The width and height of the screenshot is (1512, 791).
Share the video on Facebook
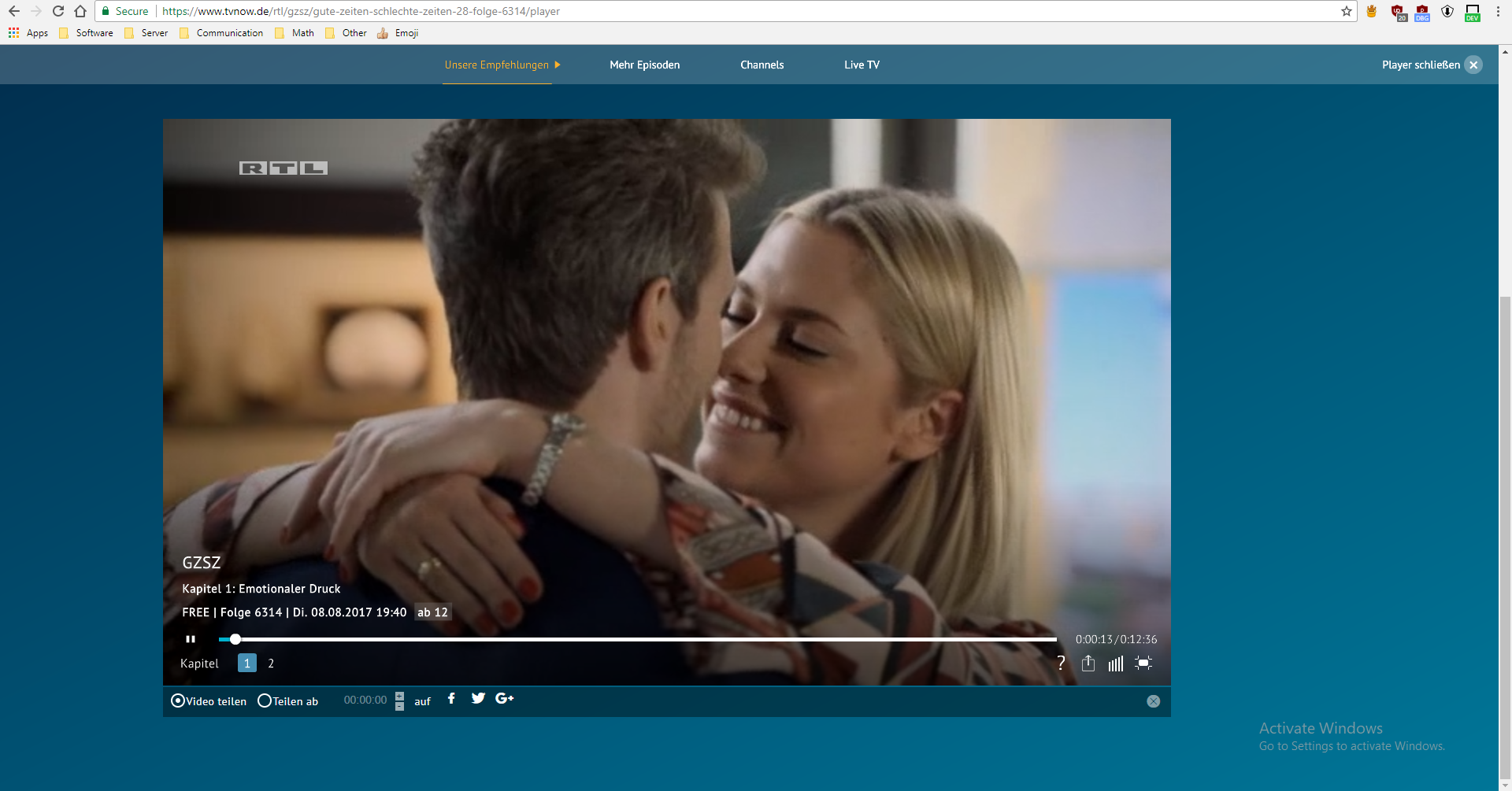coord(451,698)
